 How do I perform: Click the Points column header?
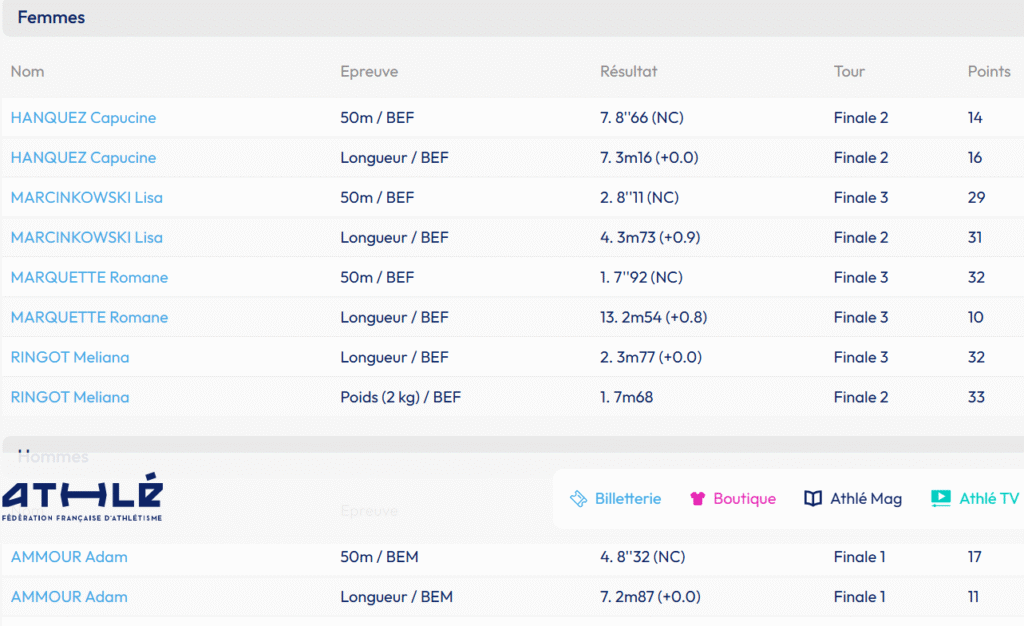pos(989,72)
